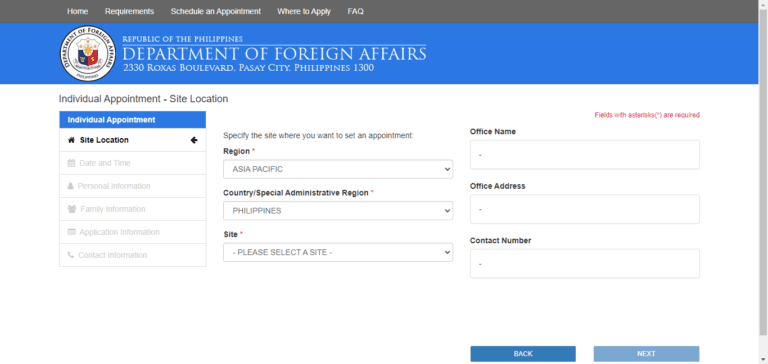Click the left arrow icon in Site Location row
The width and height of the screenshot is (768, 364).
click(x=194, y=140)
